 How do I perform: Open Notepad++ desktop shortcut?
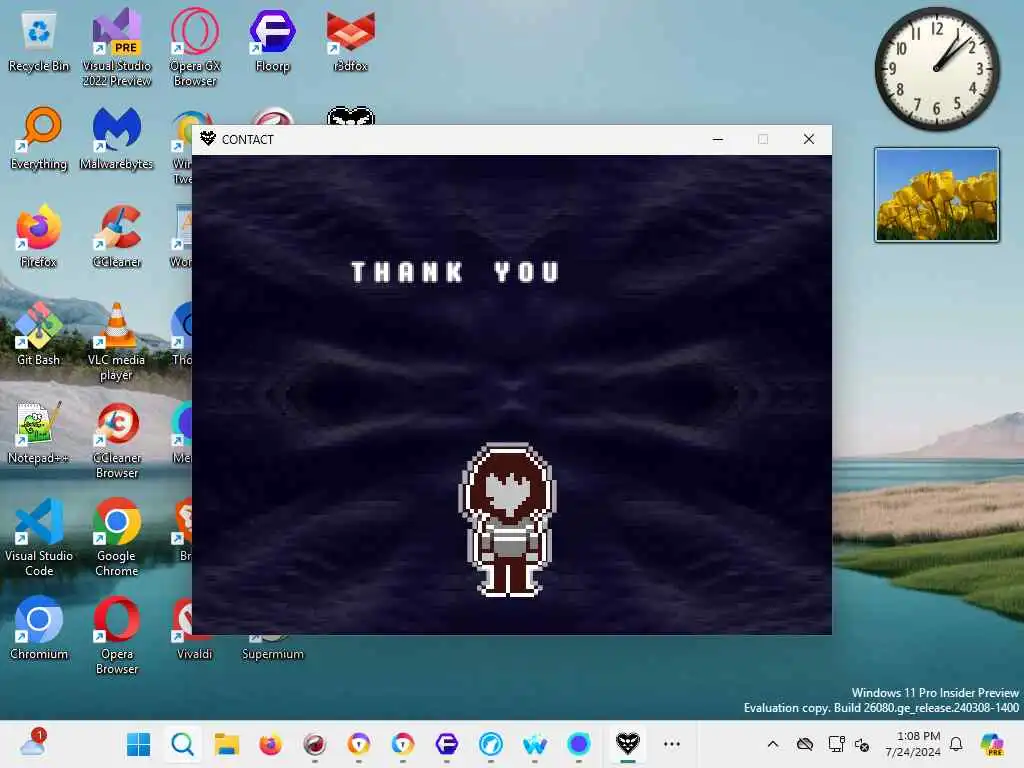39,432
